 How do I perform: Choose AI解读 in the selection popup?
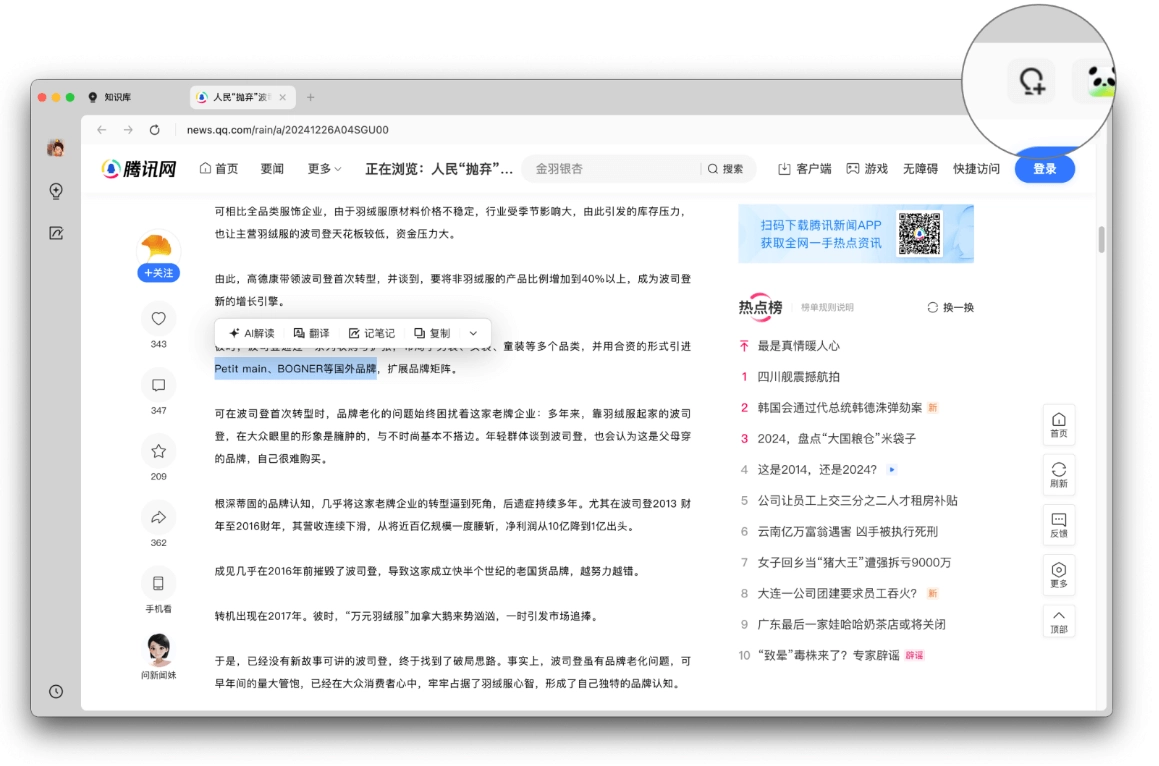(251, 333)
